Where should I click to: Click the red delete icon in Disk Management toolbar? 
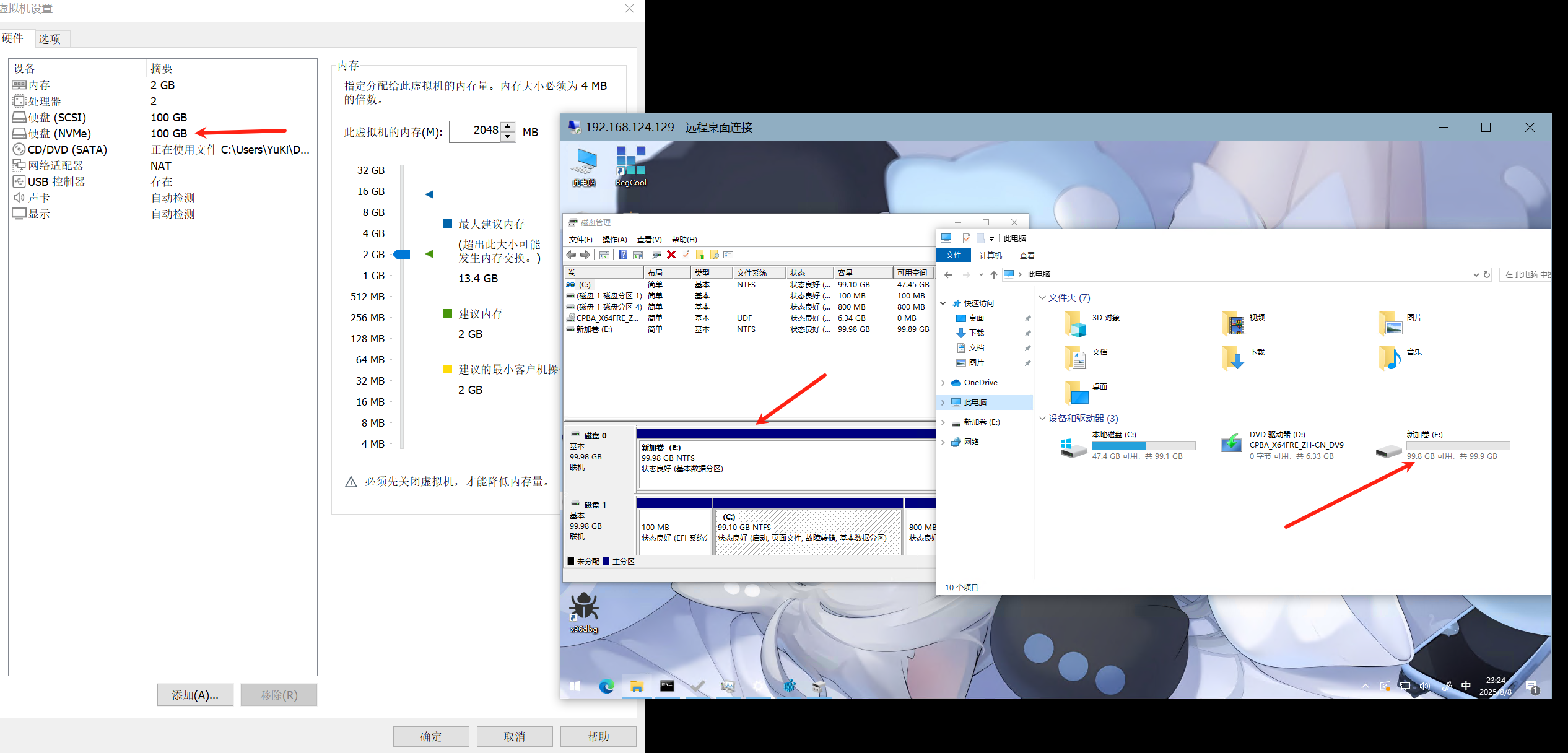671,255
